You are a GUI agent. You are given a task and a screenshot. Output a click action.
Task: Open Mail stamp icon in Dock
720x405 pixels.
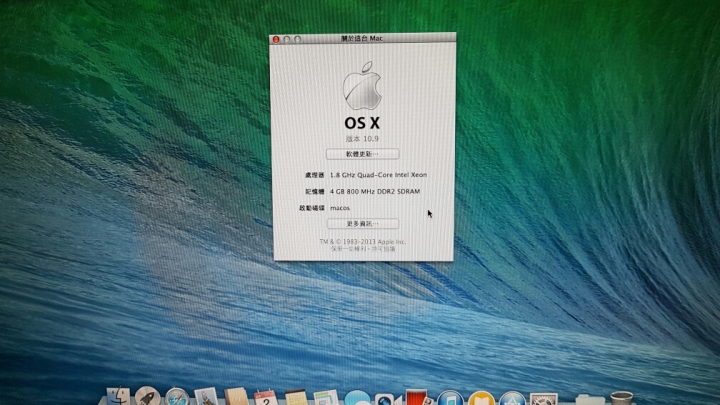pyautogui.click(x=206, y=397)
